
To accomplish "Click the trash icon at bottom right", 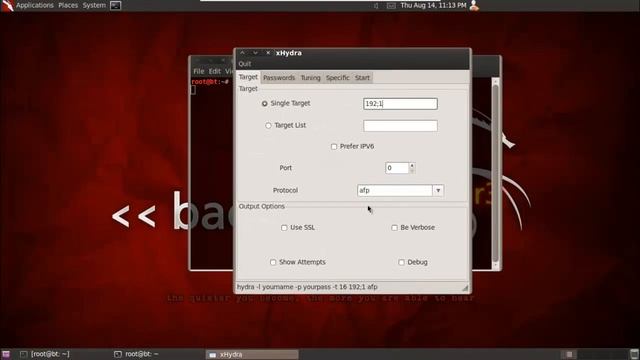I will 634,354.
